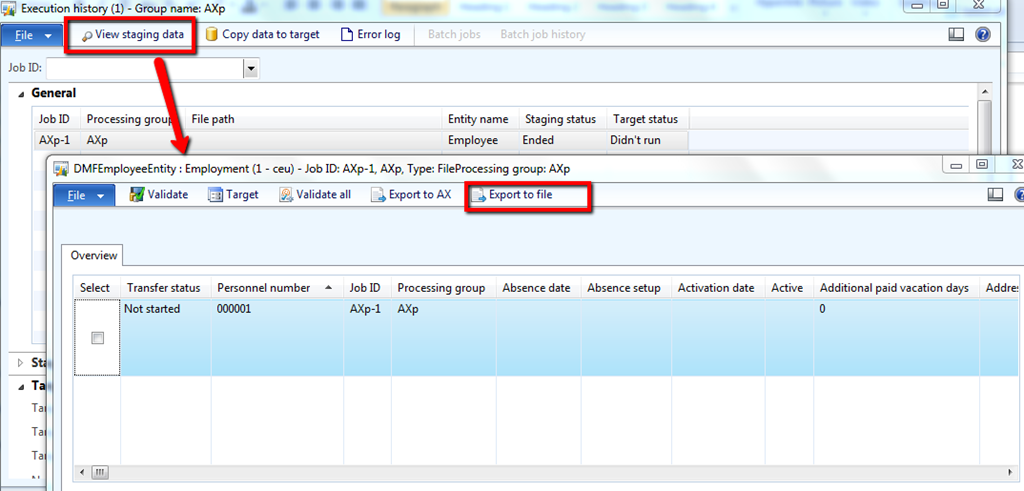Image resolution: width=1024 pixels, height=491 pixels.
Task: Click Employee entity name cell
Action: coord(480,140)
